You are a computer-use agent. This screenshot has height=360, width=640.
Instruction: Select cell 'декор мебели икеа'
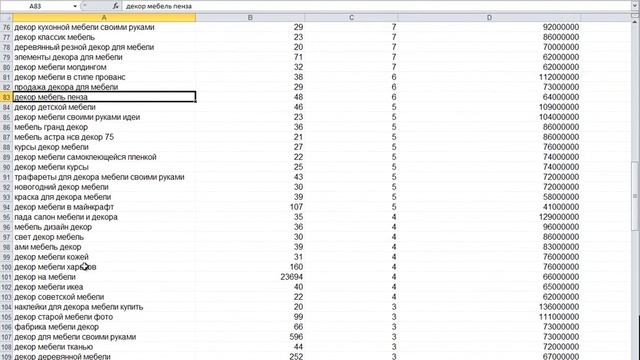click(104, 287)
